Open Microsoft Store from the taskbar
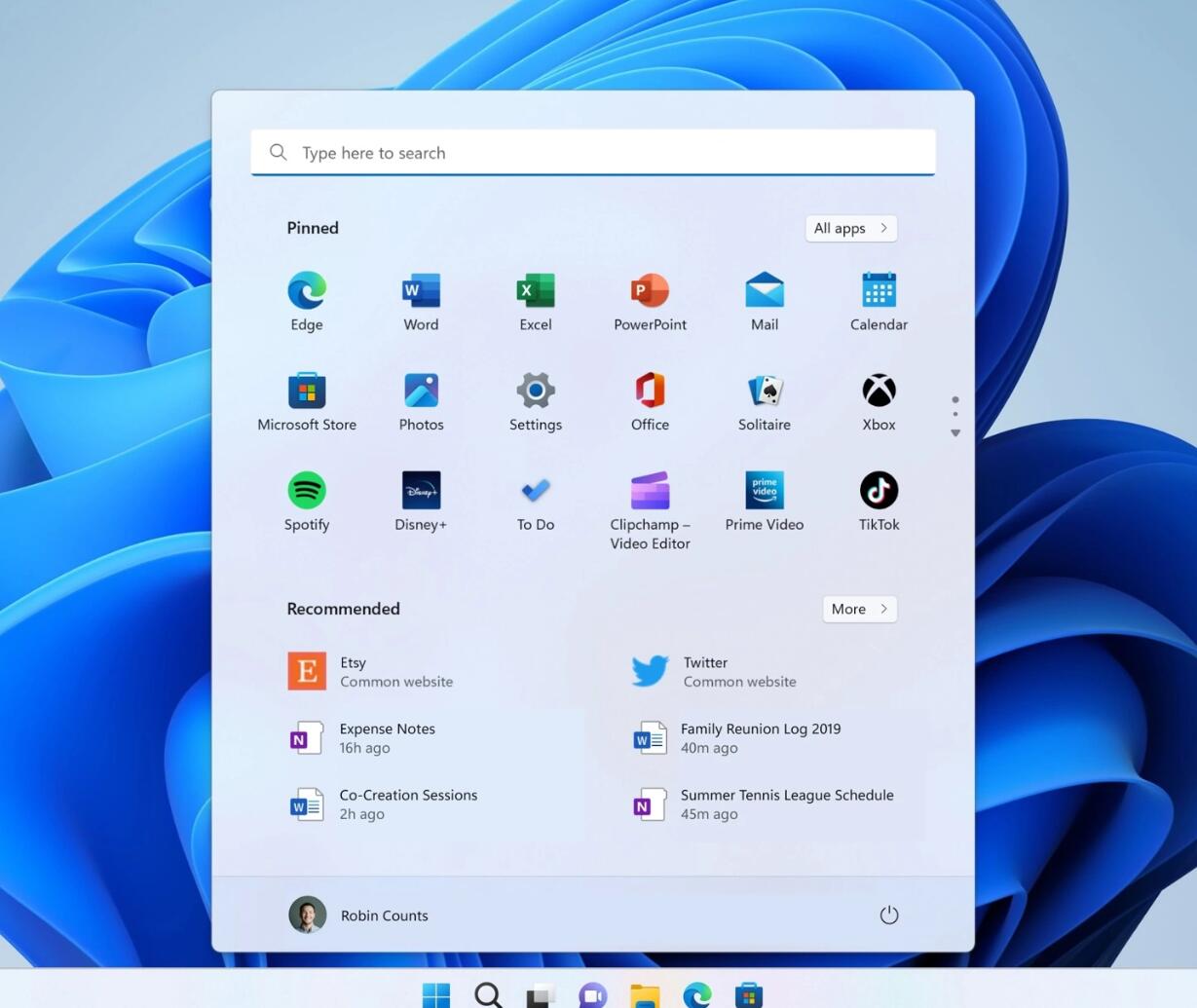Screen dimensions: 1197x1008 pos(749,994)
